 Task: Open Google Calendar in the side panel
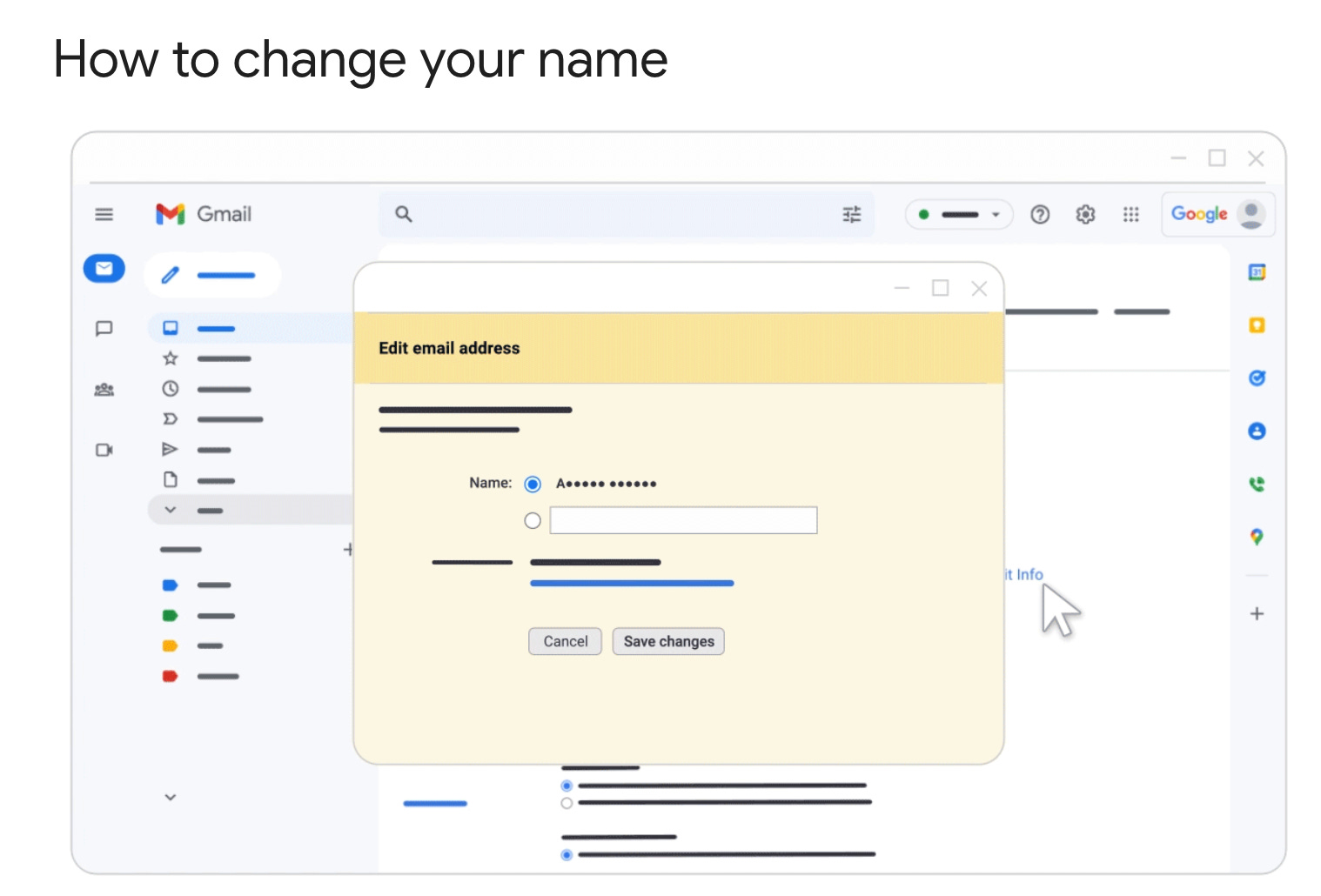[x=1257, y=272]
